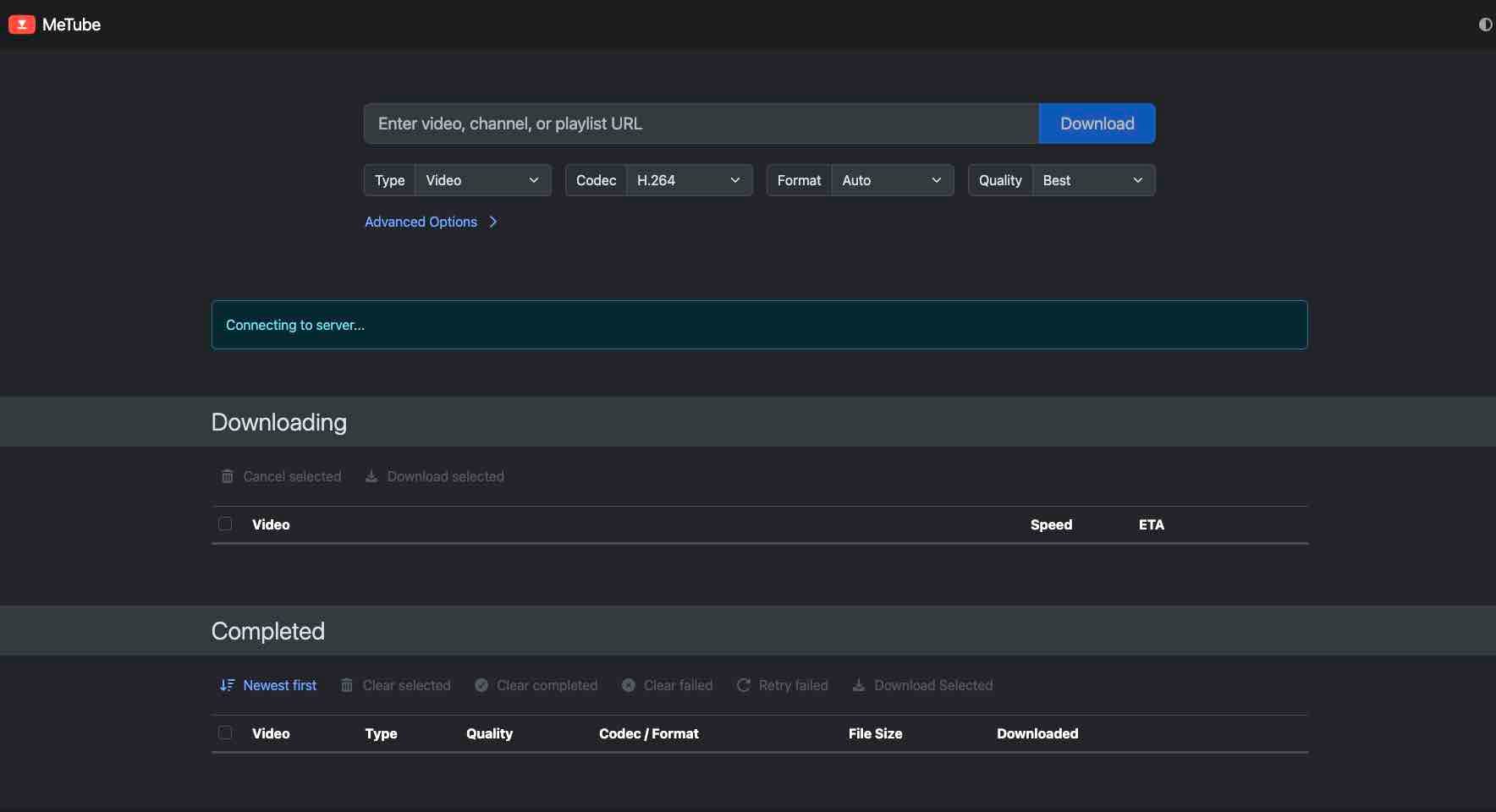The image size is (1496, 812).
Task: Focus the video URL input field
Action: point(701,123)
